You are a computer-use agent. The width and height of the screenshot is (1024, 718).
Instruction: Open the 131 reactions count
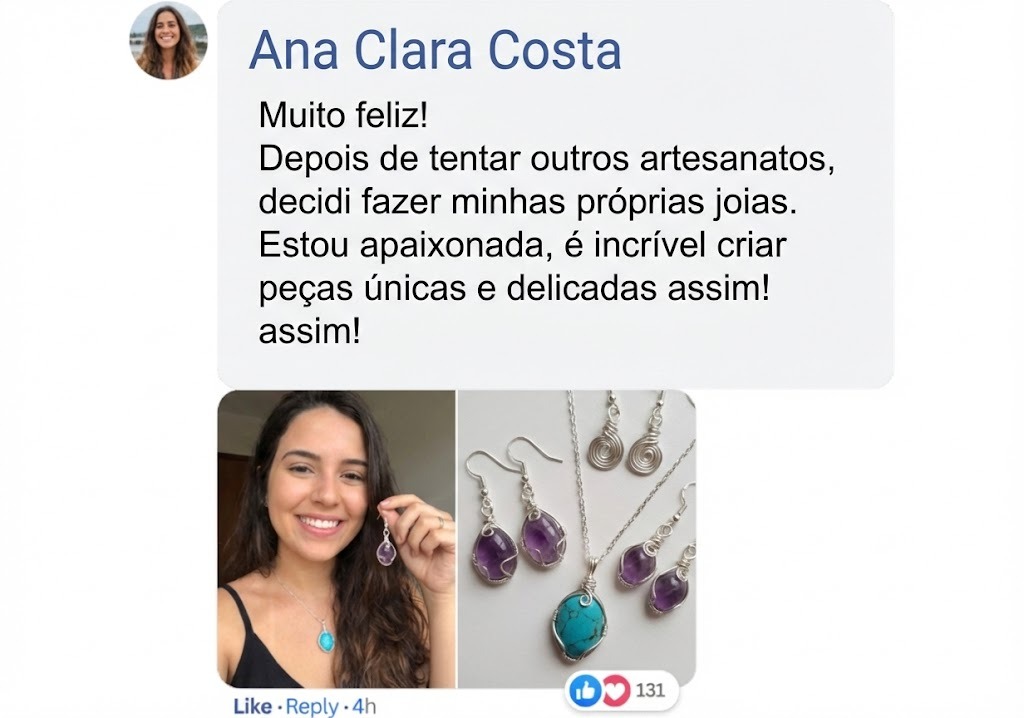click(x=650, y=690)
